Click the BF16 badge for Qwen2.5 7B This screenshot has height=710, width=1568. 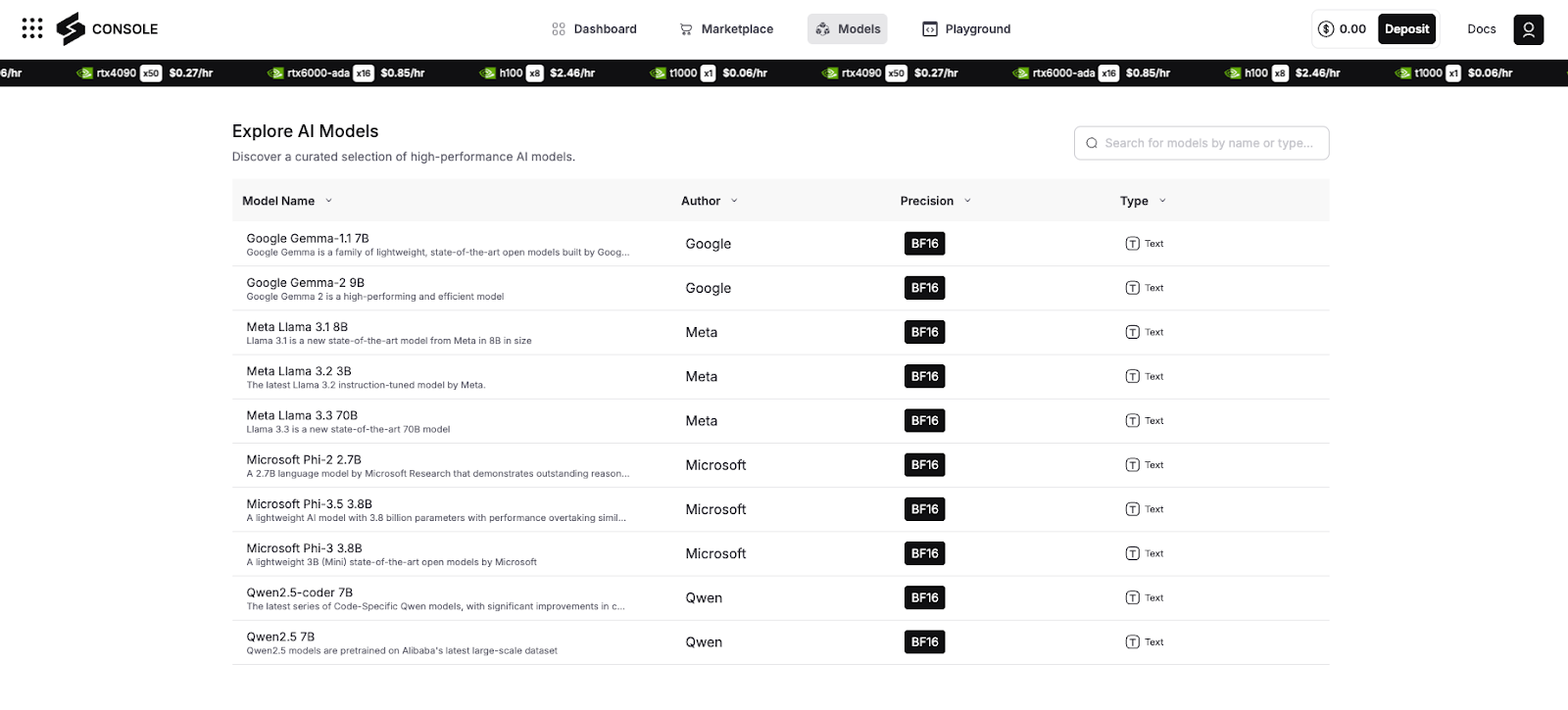[x=924, y=642]
